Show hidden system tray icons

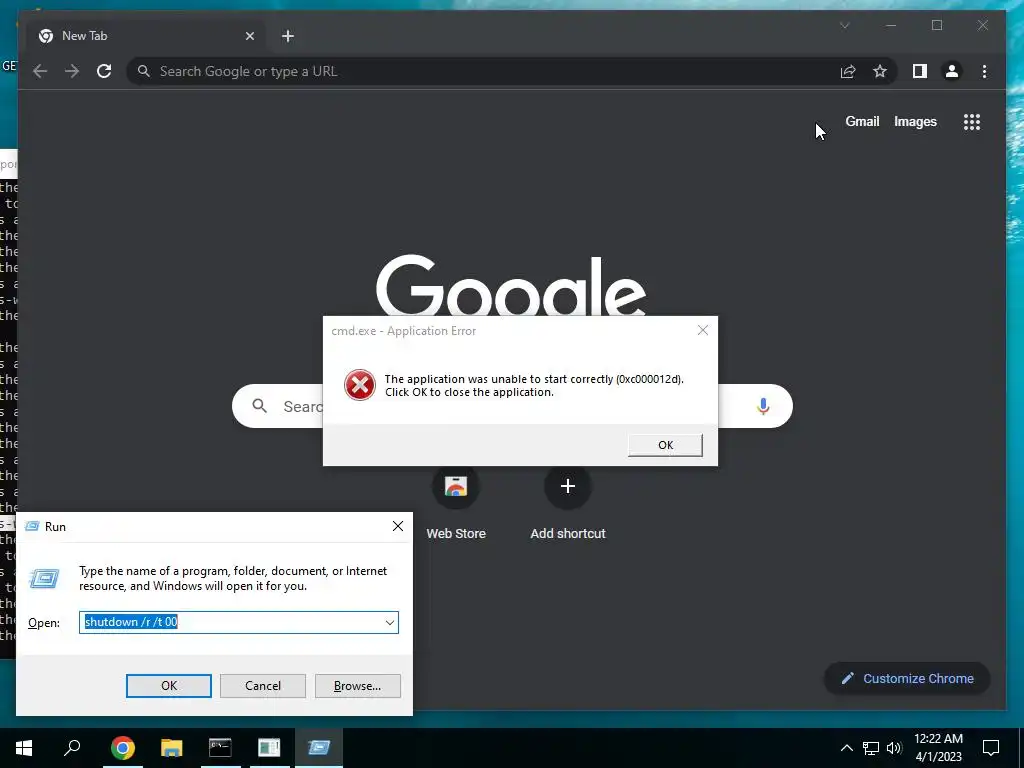[846, 748]
